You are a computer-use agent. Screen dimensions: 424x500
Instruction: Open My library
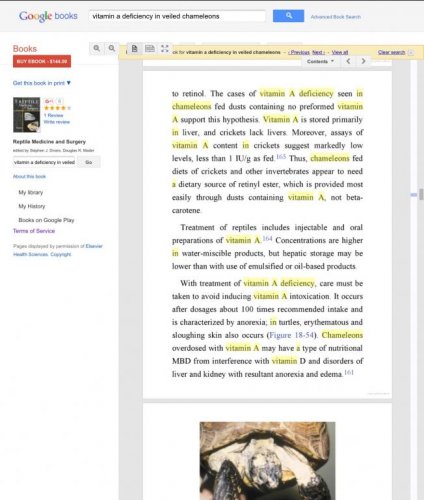[31, 193]
